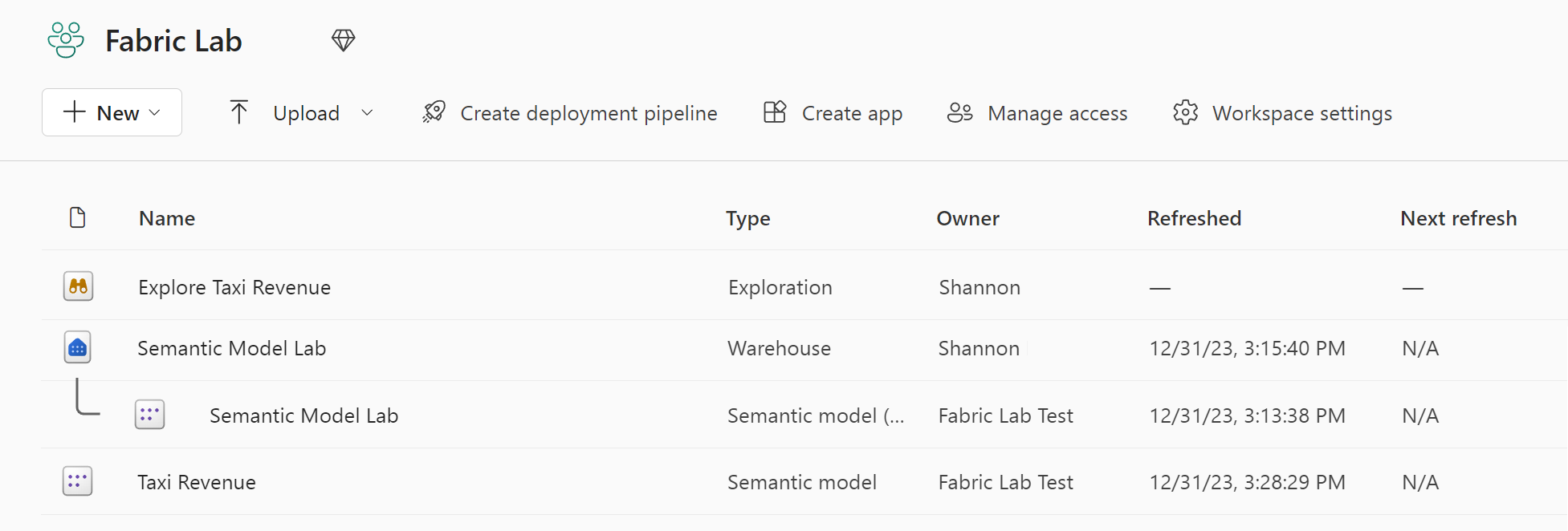Viewport: 1568px width, 531px height.
Task: Click Shannon owner in the Warehouse row
Action: click(x=979, y=348)
